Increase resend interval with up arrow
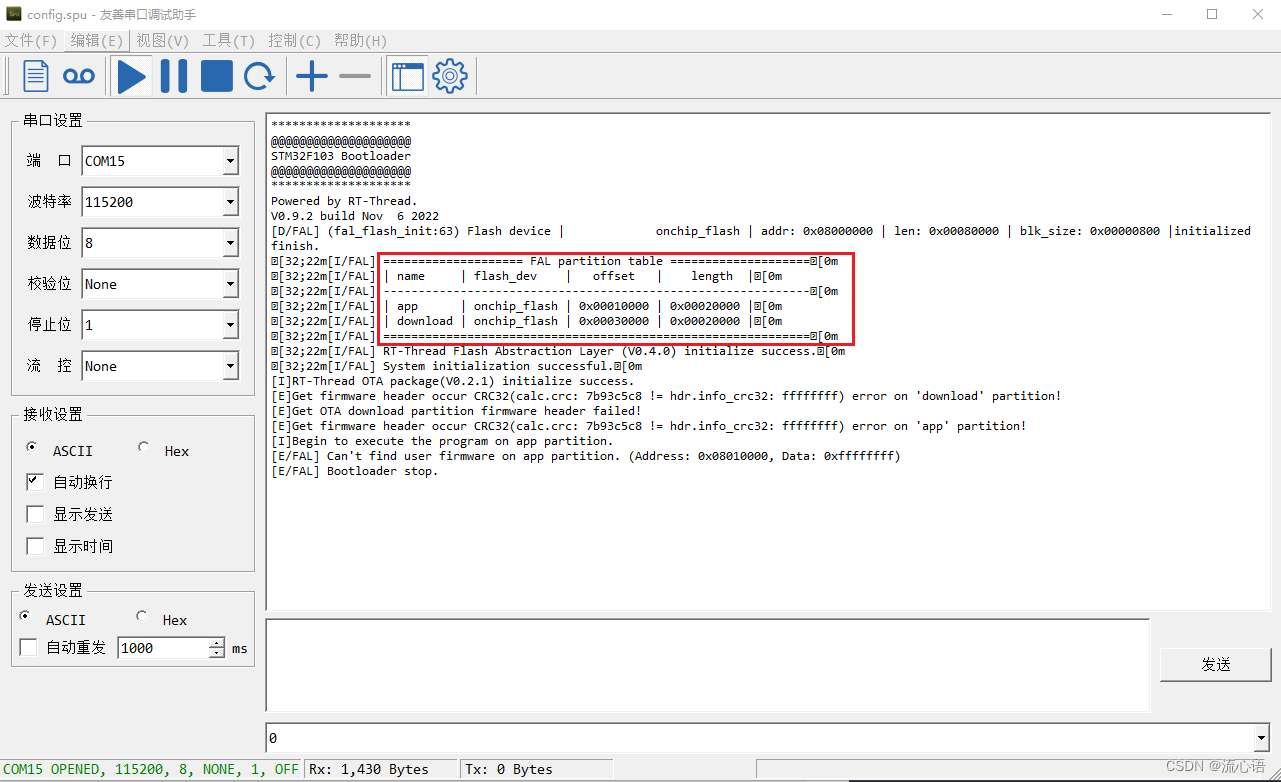 click(x=217, y=643)
